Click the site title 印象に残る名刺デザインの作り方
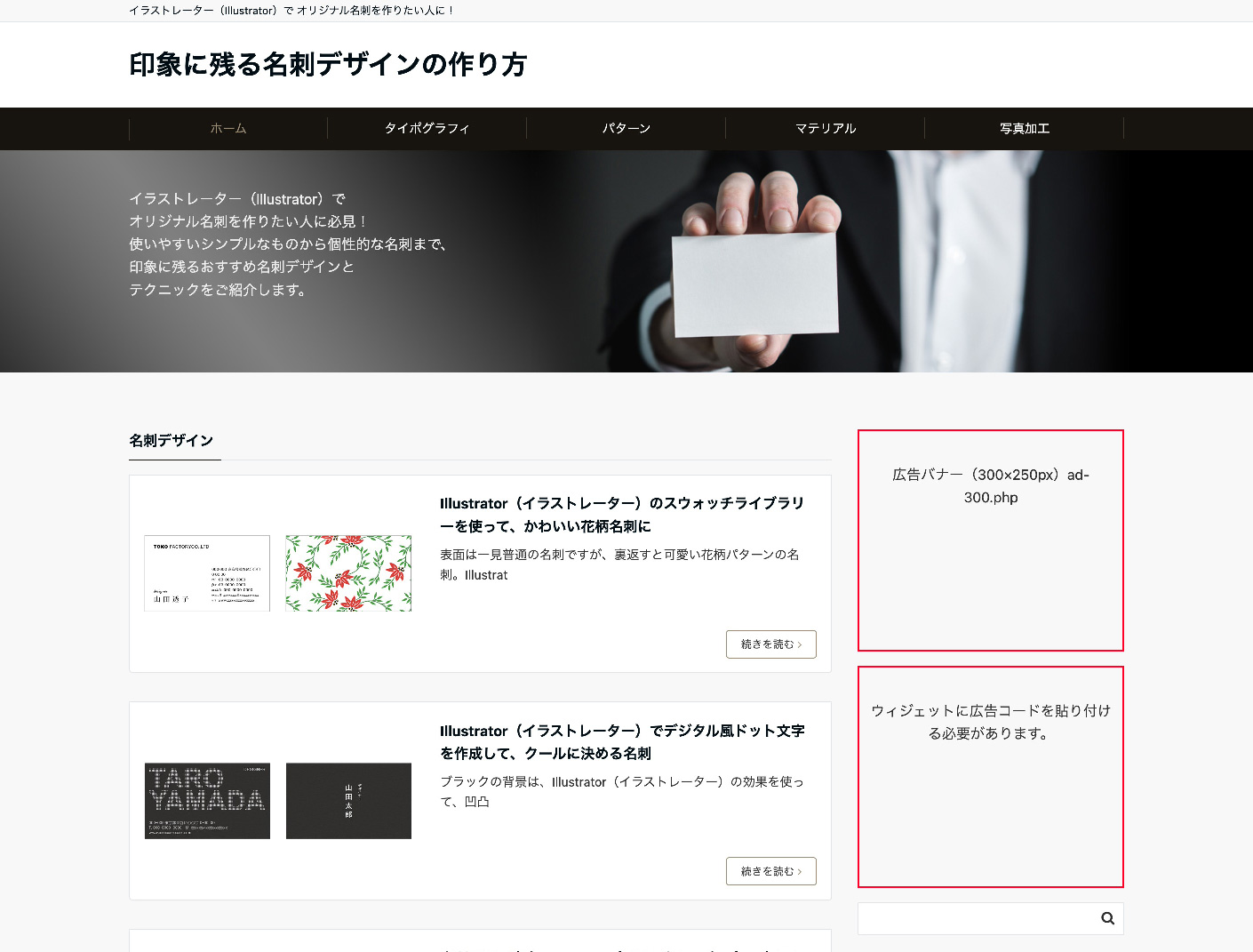Viewport: 1253px width, 952px height. (327, 64)
